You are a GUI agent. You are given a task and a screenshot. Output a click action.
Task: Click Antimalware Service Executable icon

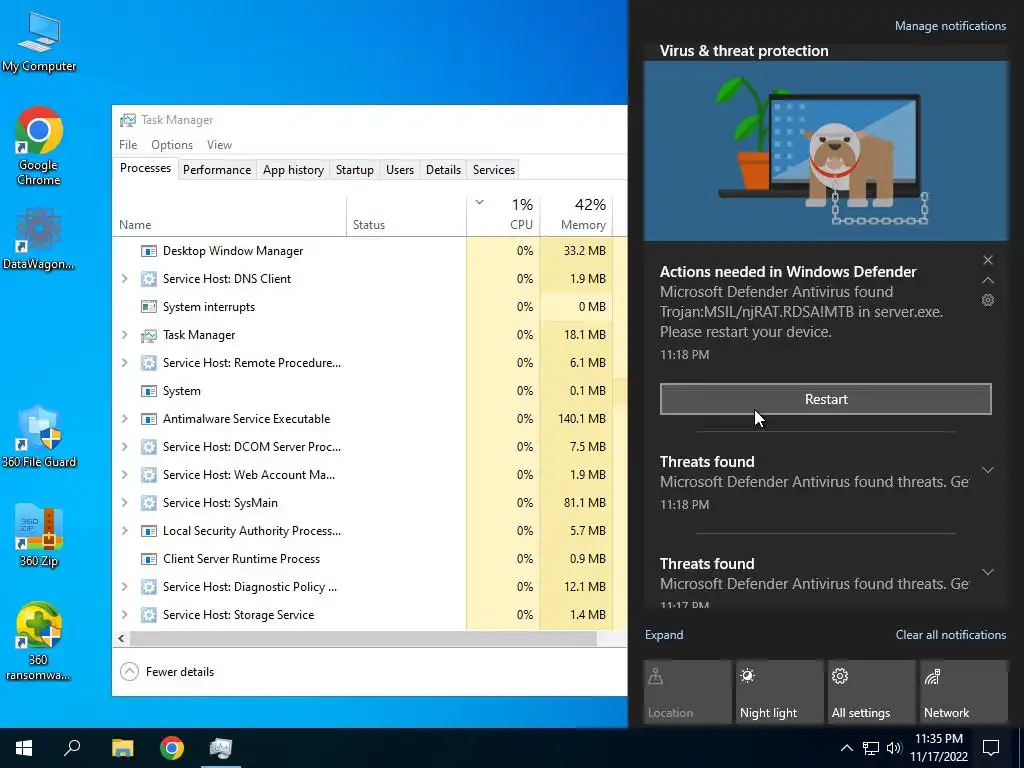point(149,419)
